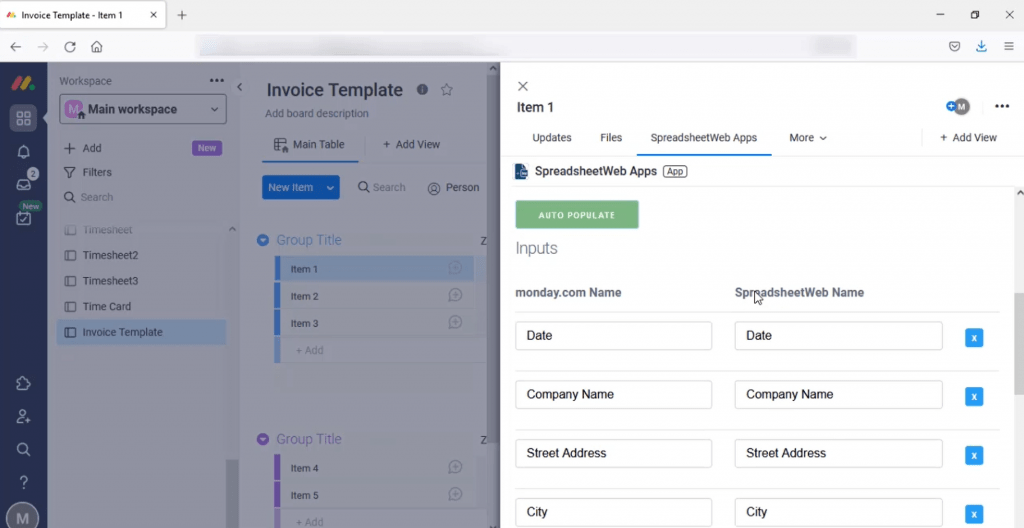
Task: Remove the City mapping with x
Action: click(974, 514)
